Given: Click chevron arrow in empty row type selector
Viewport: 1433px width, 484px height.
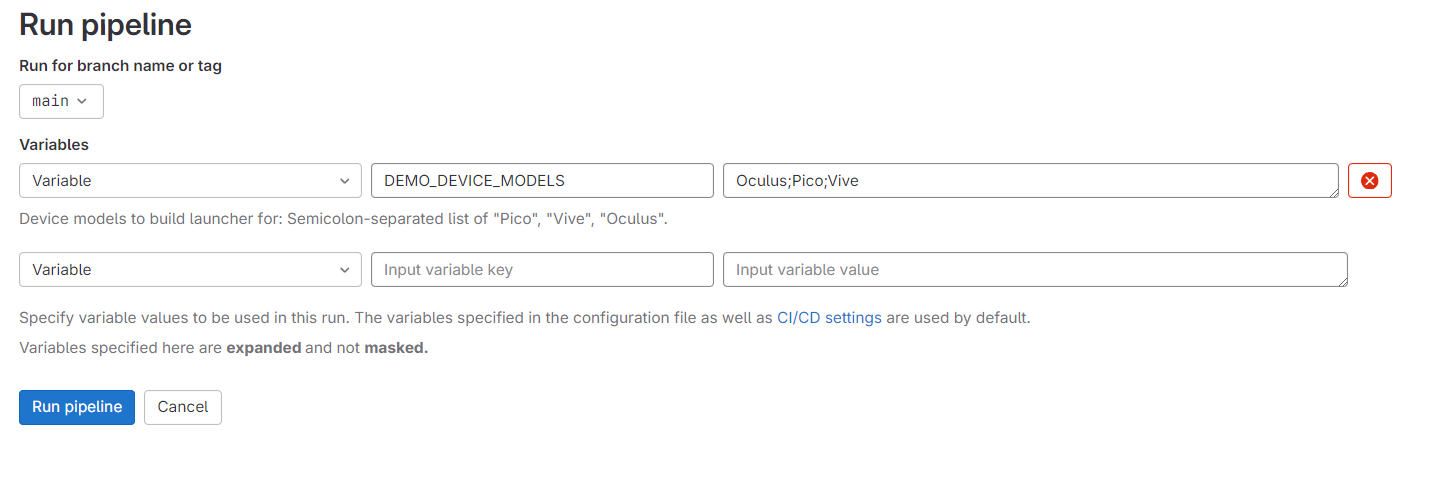Looking at the screenshot, I should [344, 270].
